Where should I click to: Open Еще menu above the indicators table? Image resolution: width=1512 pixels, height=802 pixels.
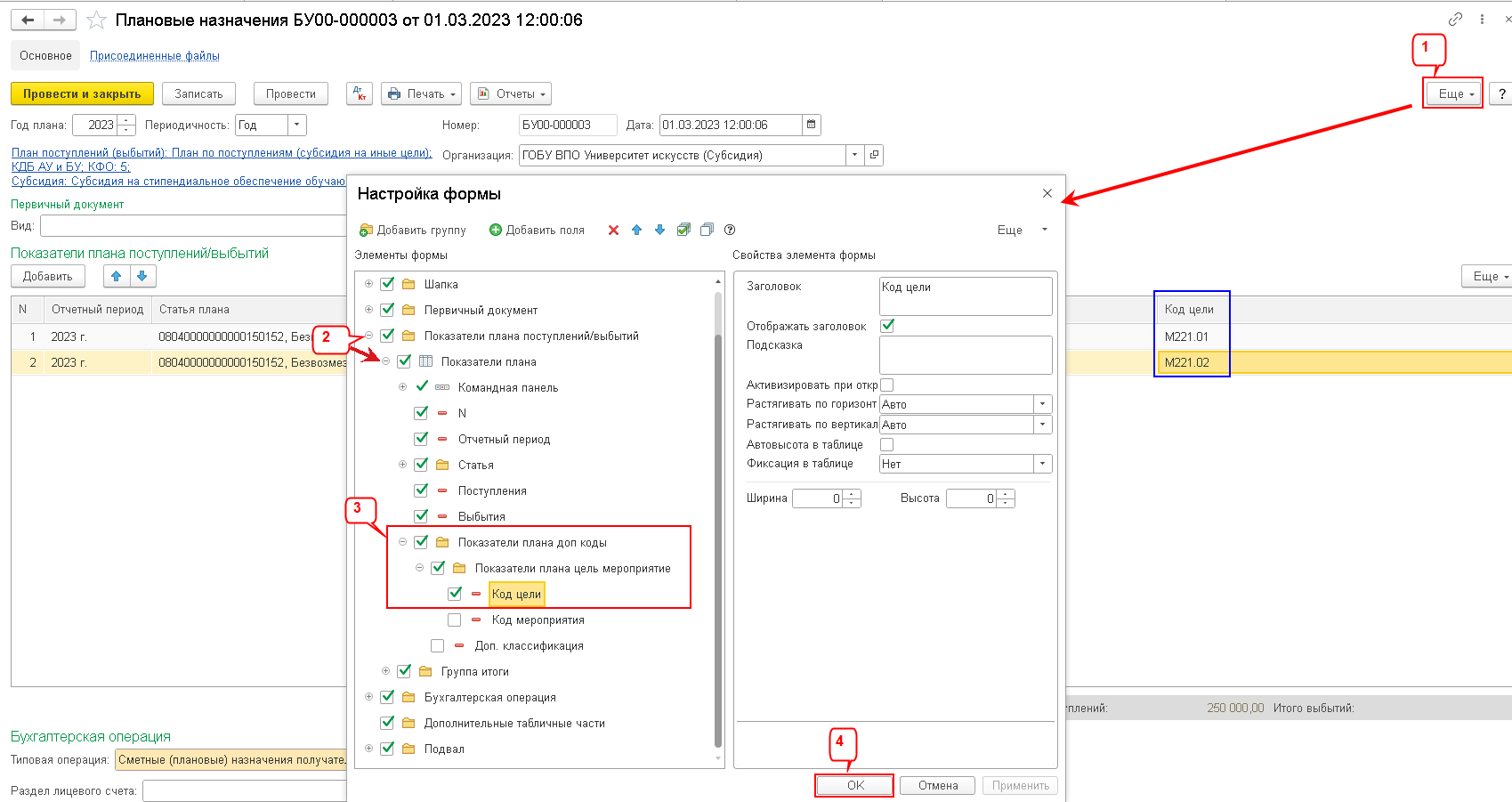(x=1488, y=276)
